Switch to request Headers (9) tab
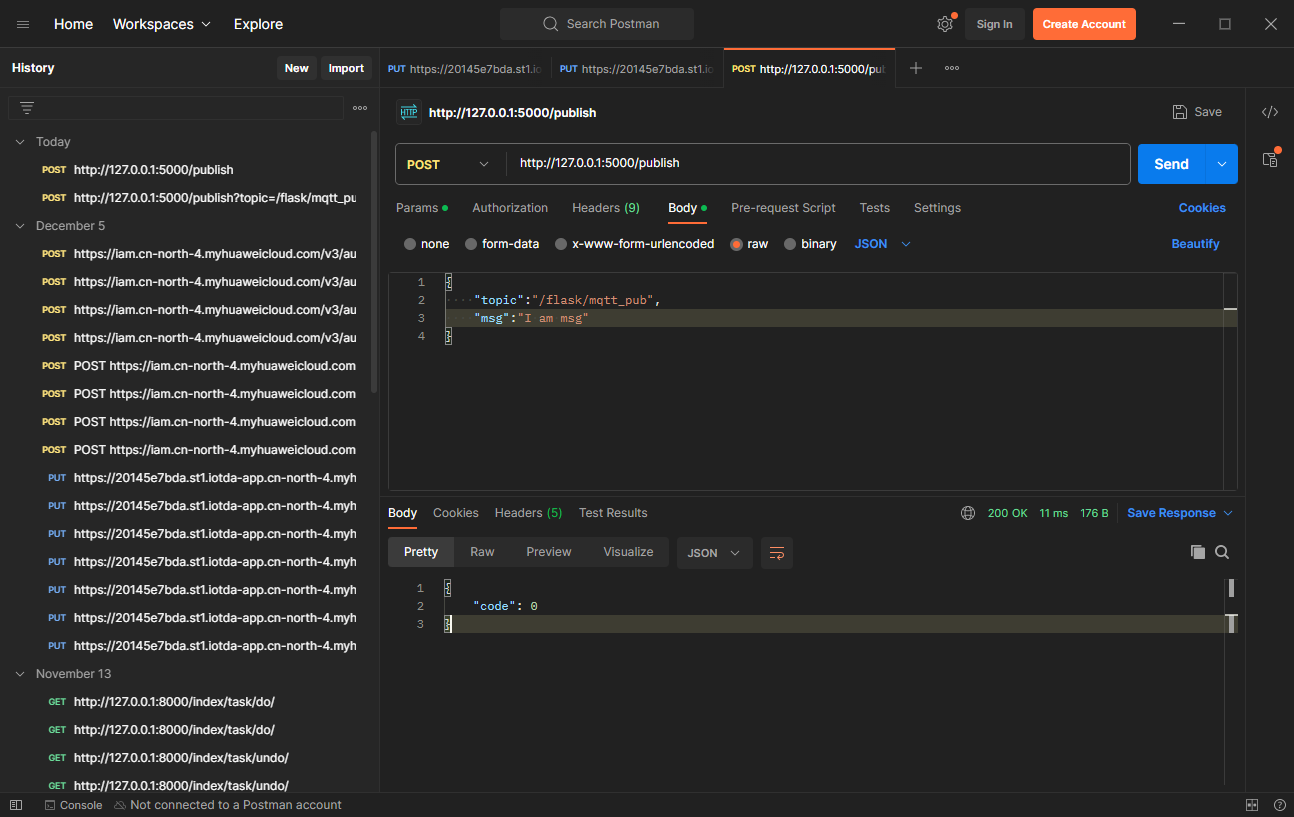 tap(606, 208)
